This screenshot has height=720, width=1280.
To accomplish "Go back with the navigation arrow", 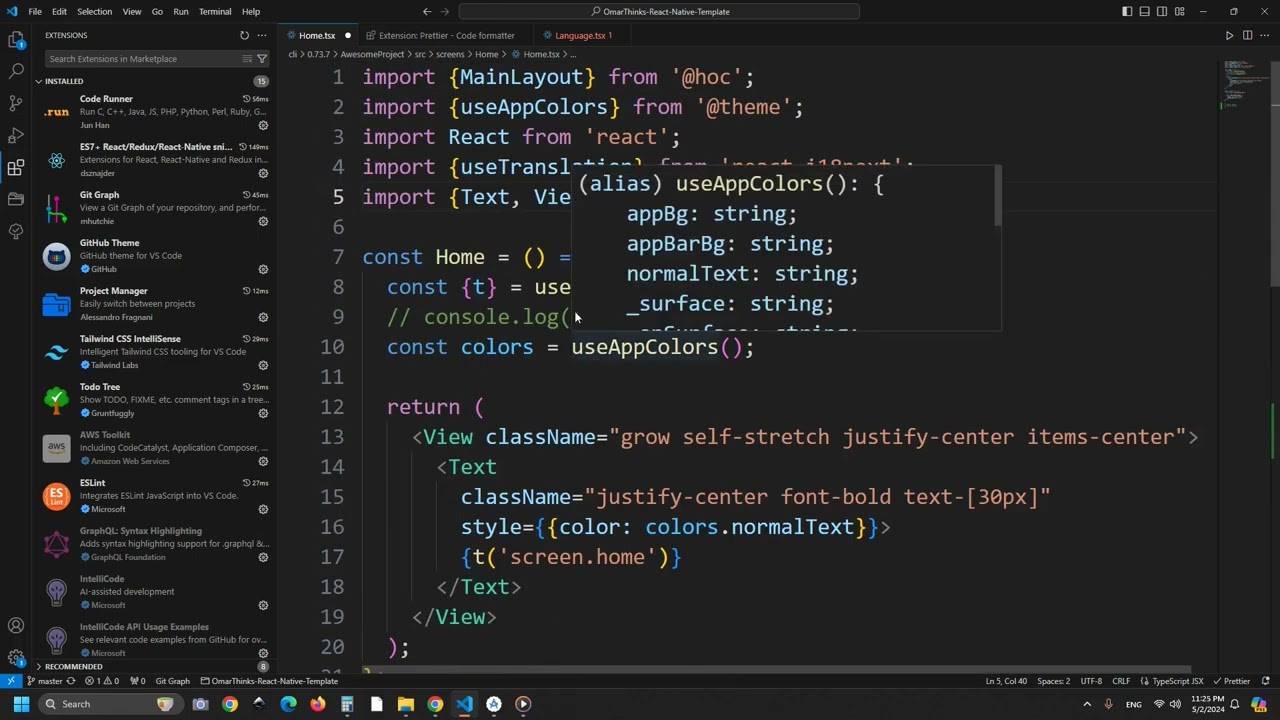I will (427, 12).
